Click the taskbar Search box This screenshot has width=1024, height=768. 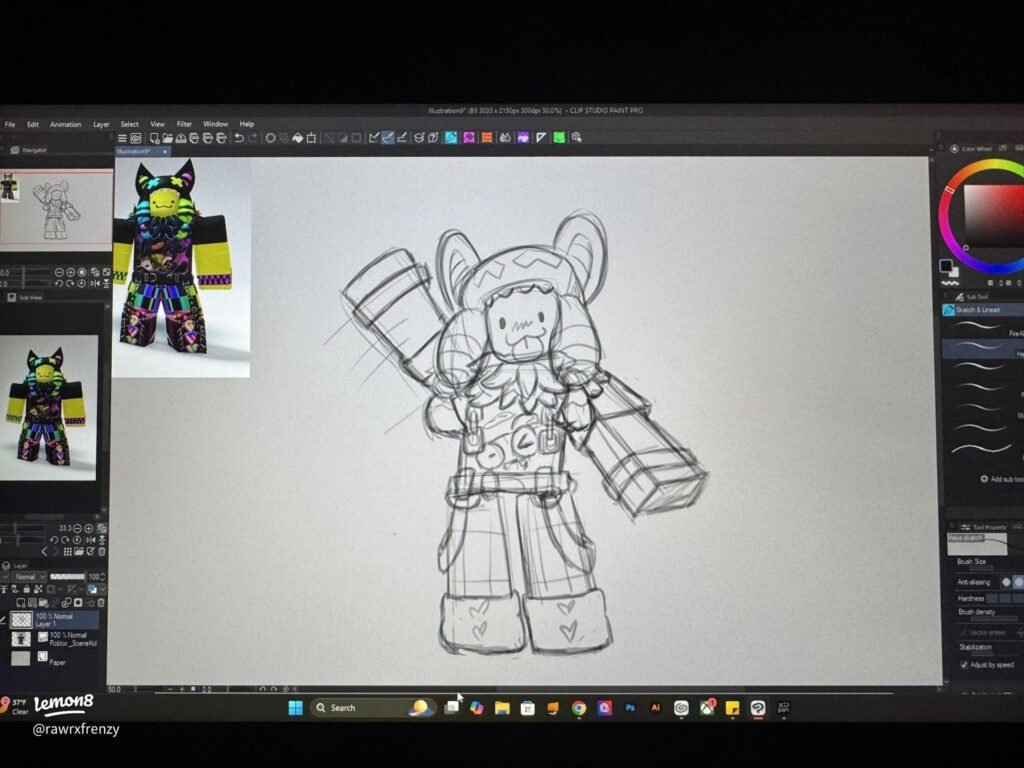pyautogui.click(x=373, y=708)
